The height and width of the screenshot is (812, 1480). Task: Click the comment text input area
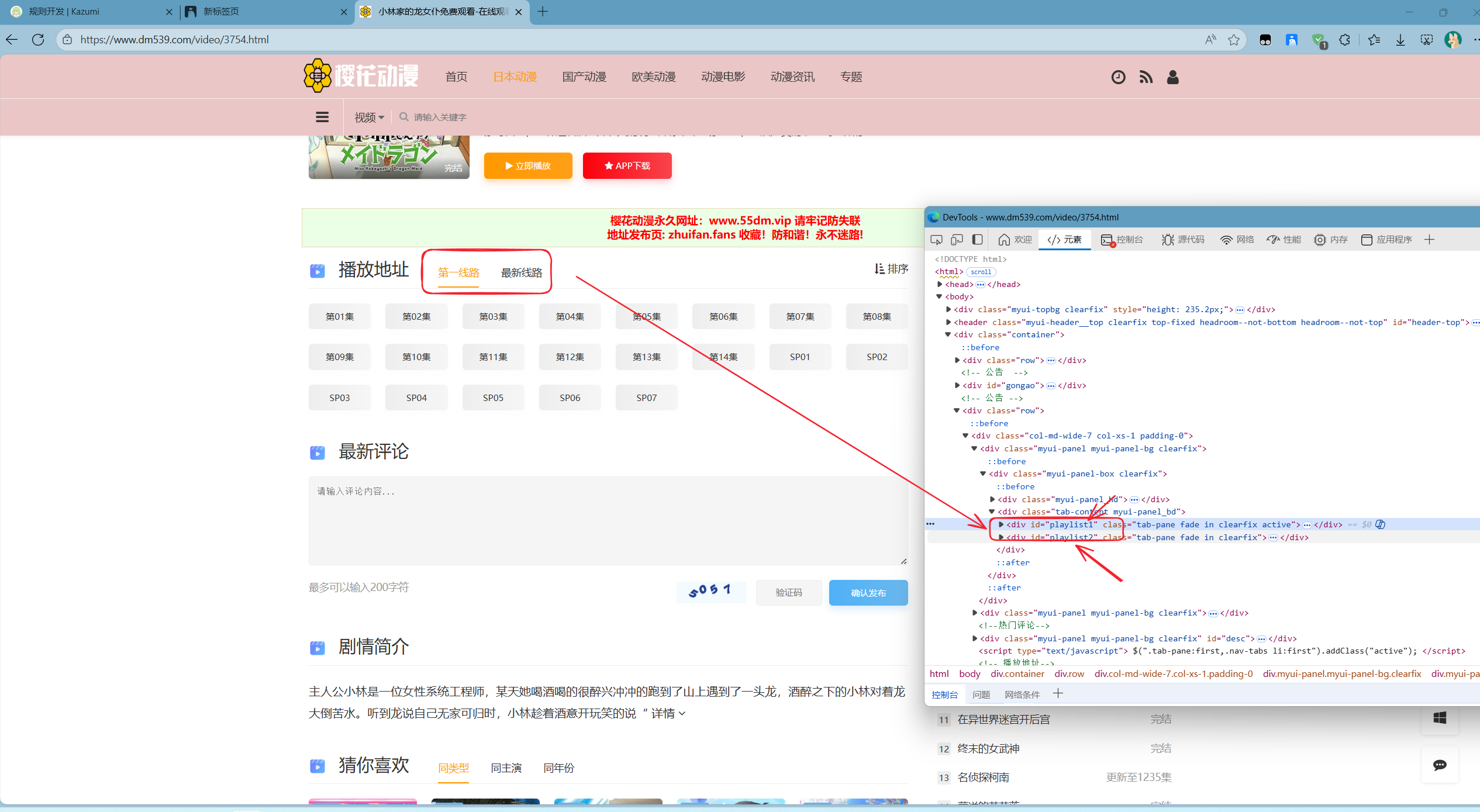pyautogui.click(x=608, y=520)
